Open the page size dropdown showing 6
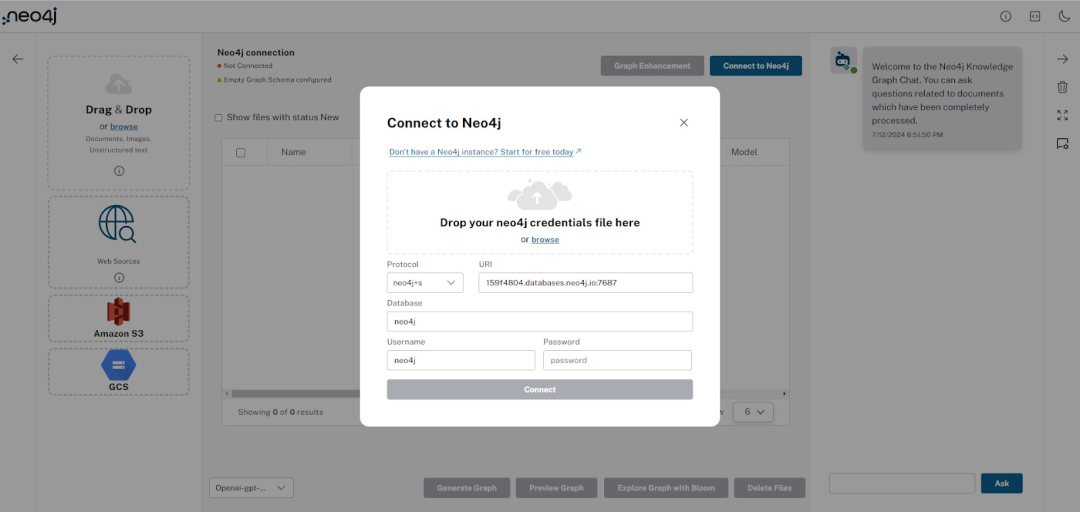Screen dimensions: 1080x512 click(x=753, y=412)
